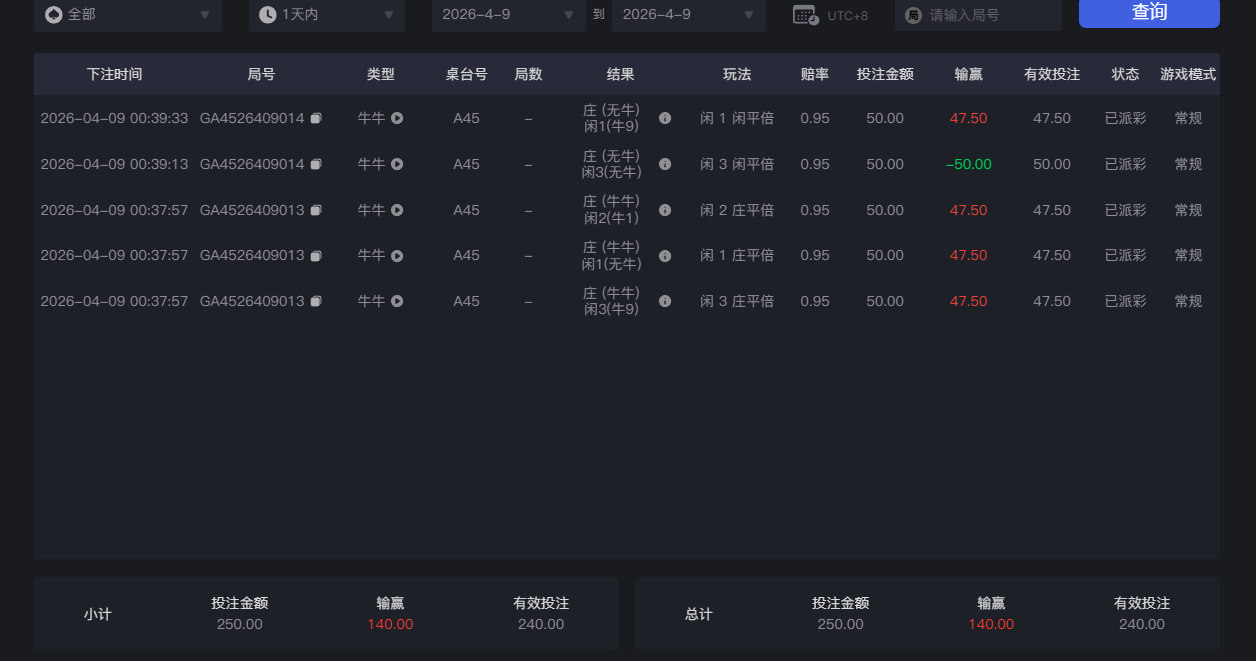Select the 状态 column header
The height and width of the screenshot is (661, 1256).
pos(1124,73)
